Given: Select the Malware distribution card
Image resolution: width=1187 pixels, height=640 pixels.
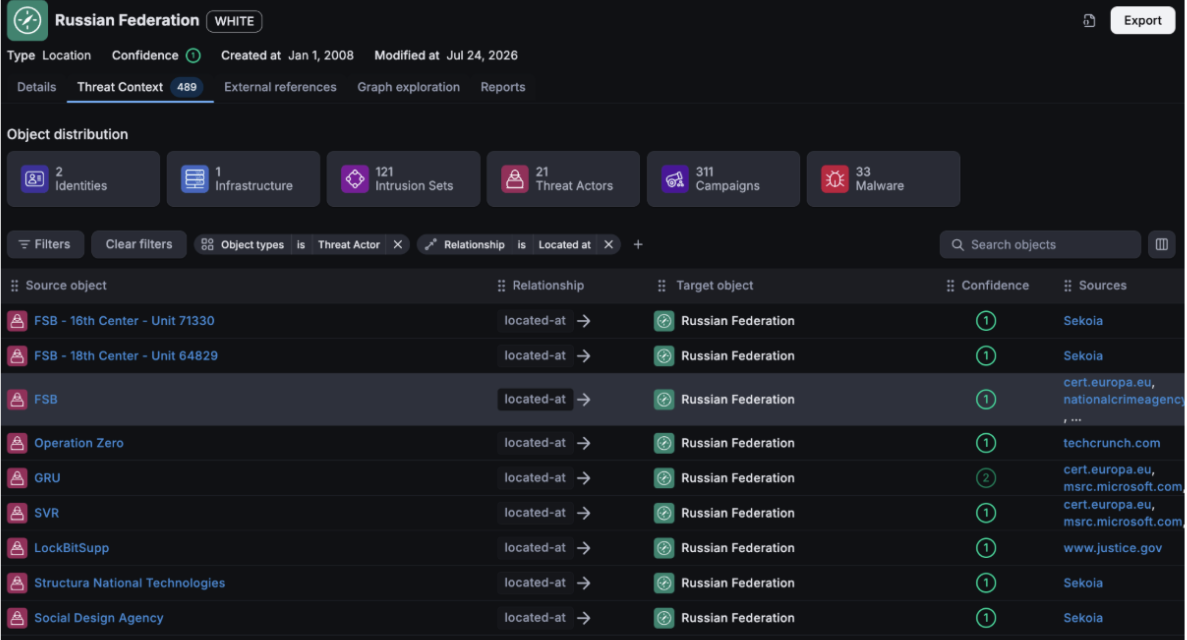Looking at the screenshot, I should point(883,179).
